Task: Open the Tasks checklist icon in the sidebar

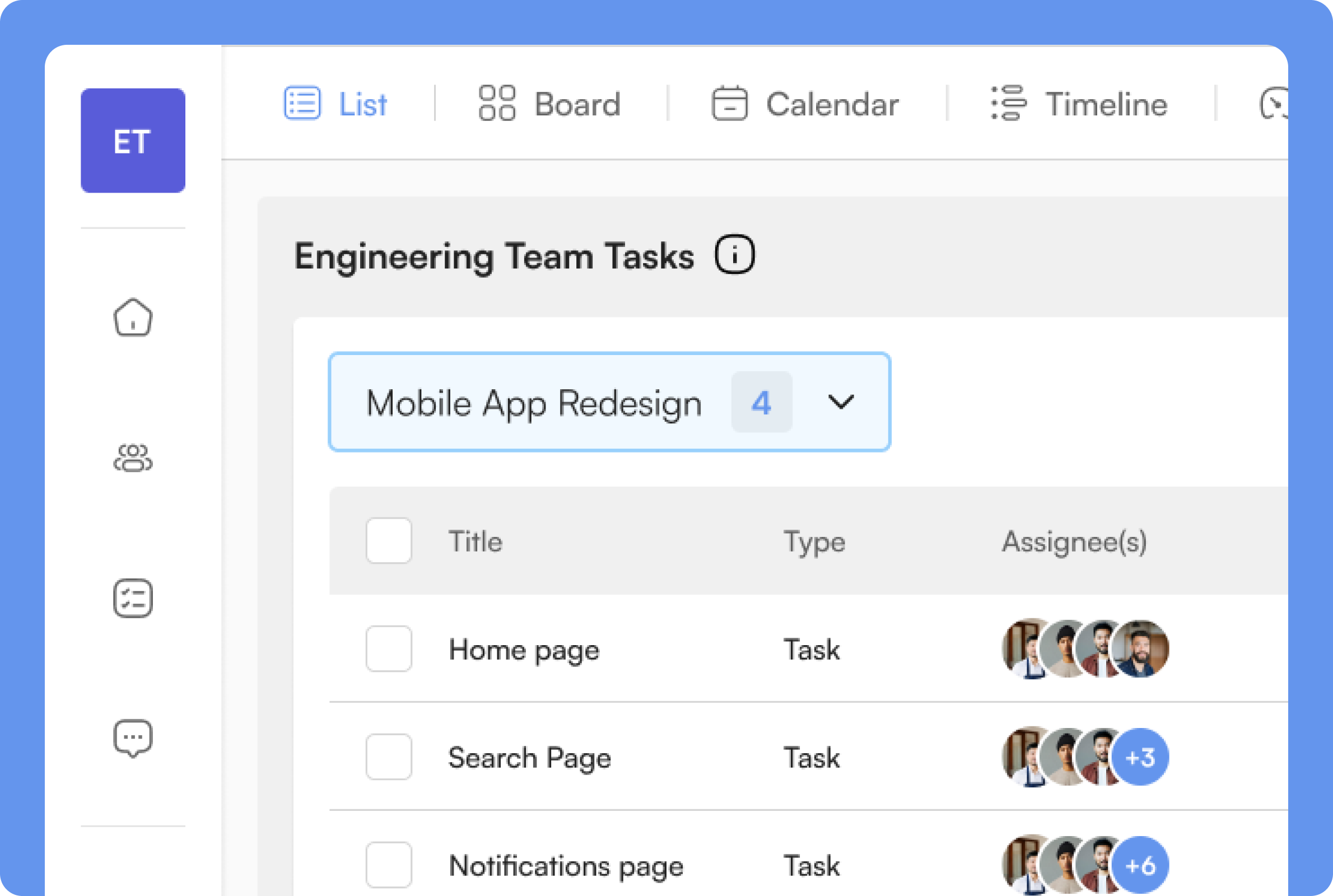Action: point(133,599)
